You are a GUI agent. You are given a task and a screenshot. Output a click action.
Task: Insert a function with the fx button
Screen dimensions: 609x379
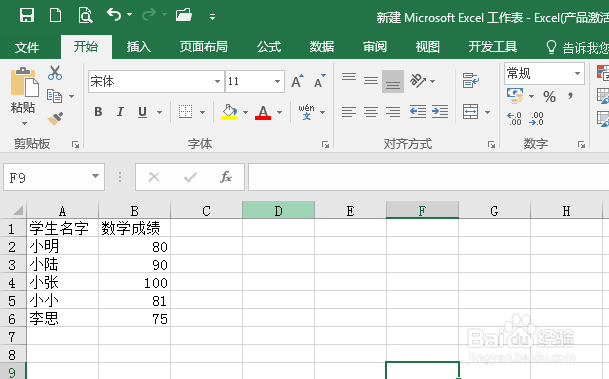pyautogui.click(x=226, y=177)
